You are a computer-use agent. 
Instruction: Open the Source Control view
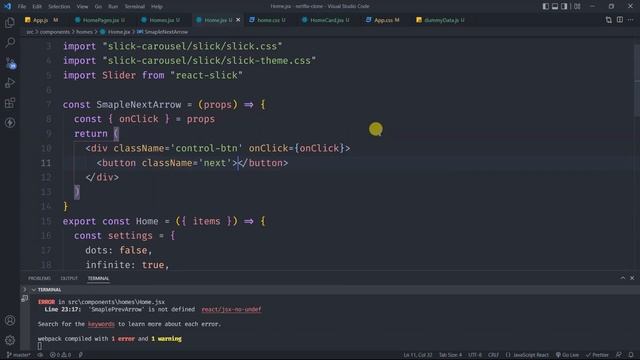pos(11,63)
